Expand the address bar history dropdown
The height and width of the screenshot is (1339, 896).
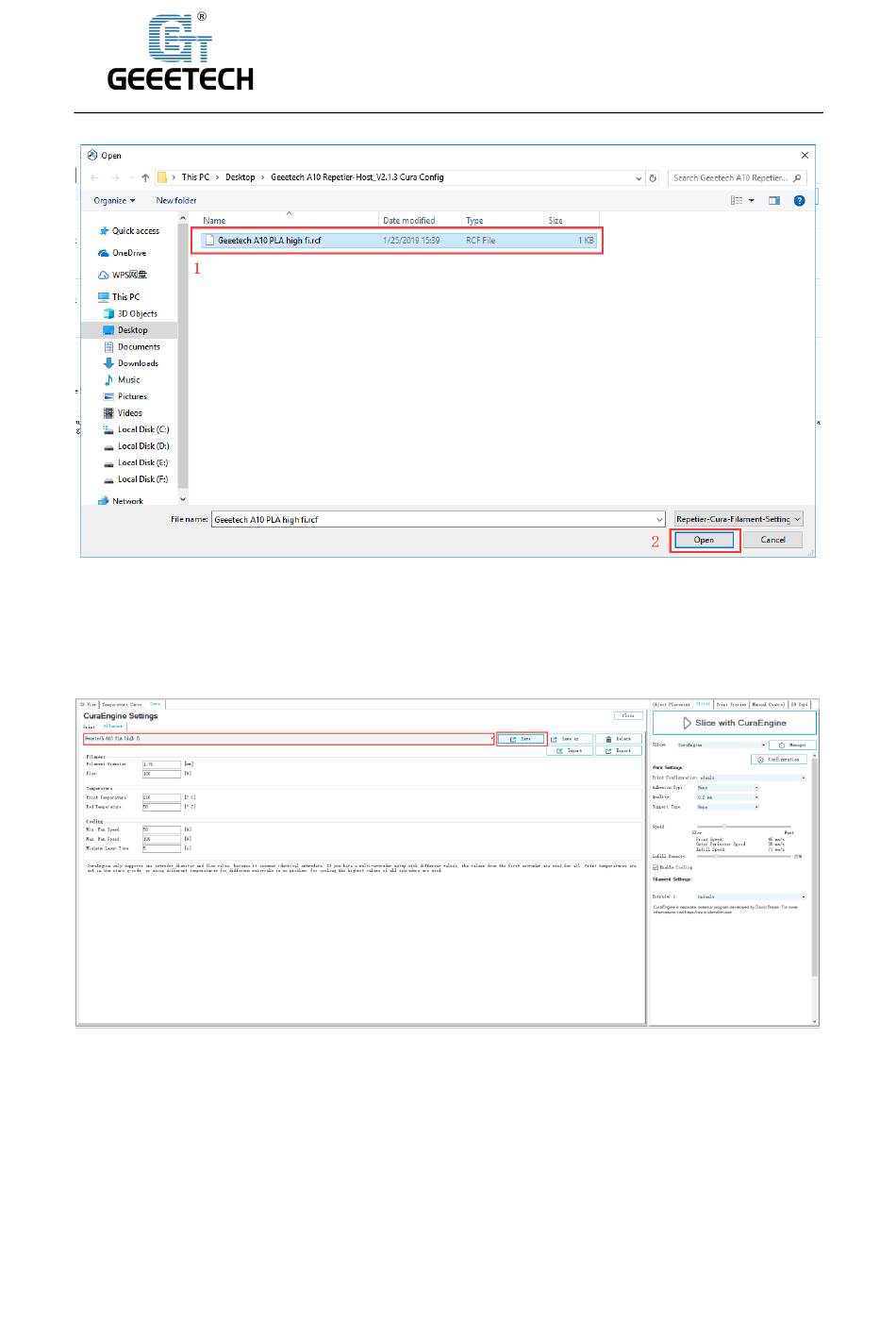639,177
